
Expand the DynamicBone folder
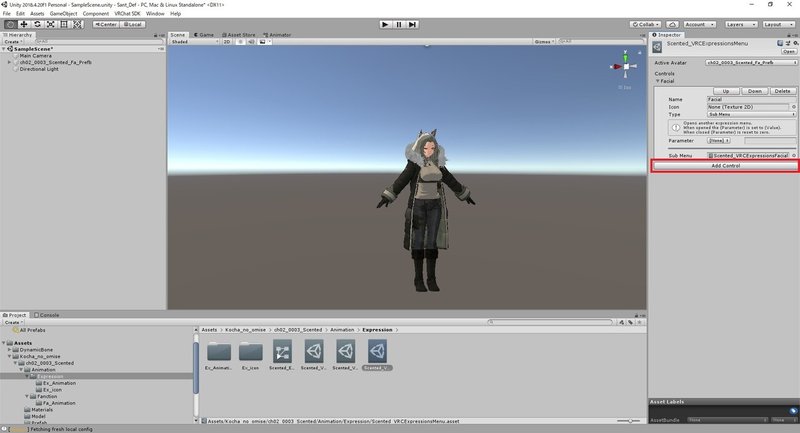coord(9,350)
